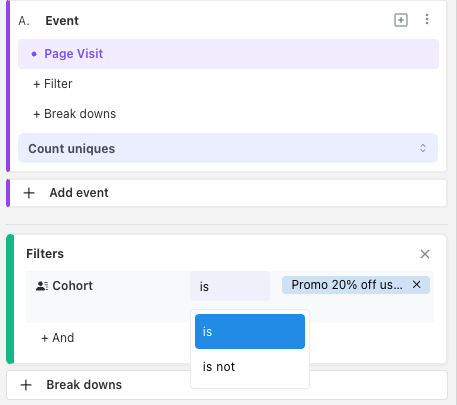Choose 'is' in the operator menu
Image resolution: width=457 pixels, height=405 pixels.
(x=250, y=331)
